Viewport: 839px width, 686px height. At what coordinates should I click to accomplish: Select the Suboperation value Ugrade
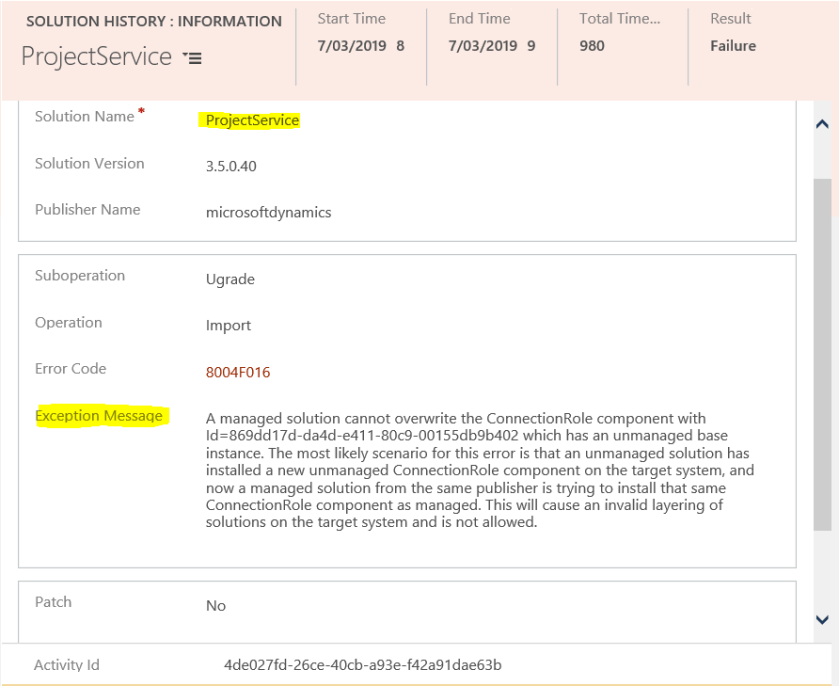pos(230,279)
